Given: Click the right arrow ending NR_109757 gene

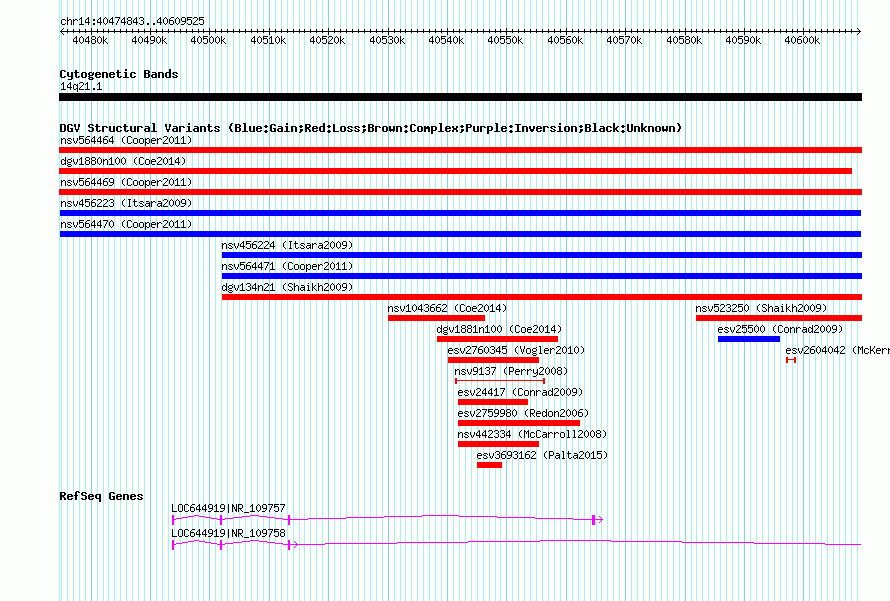Looking at the screenshot, I should click(x=598, y=519).
